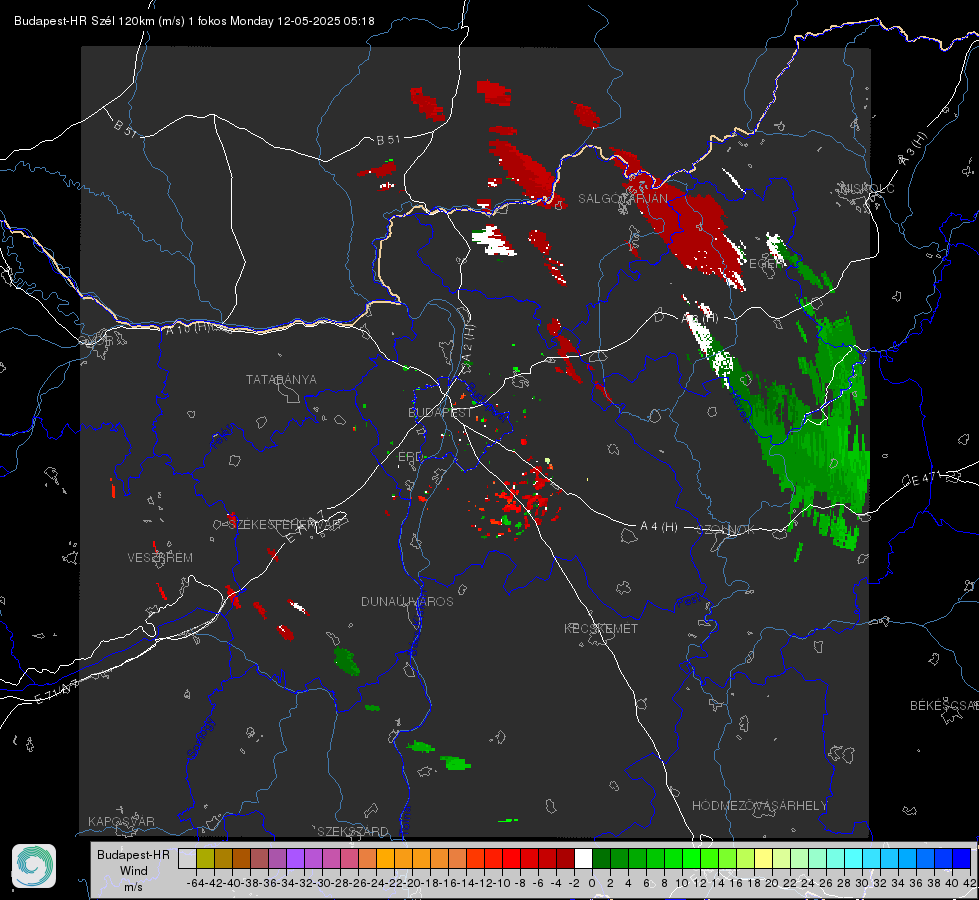979x900 pixels.
Task: Select the SZOLNOK city label
Action: click(726, 529)
